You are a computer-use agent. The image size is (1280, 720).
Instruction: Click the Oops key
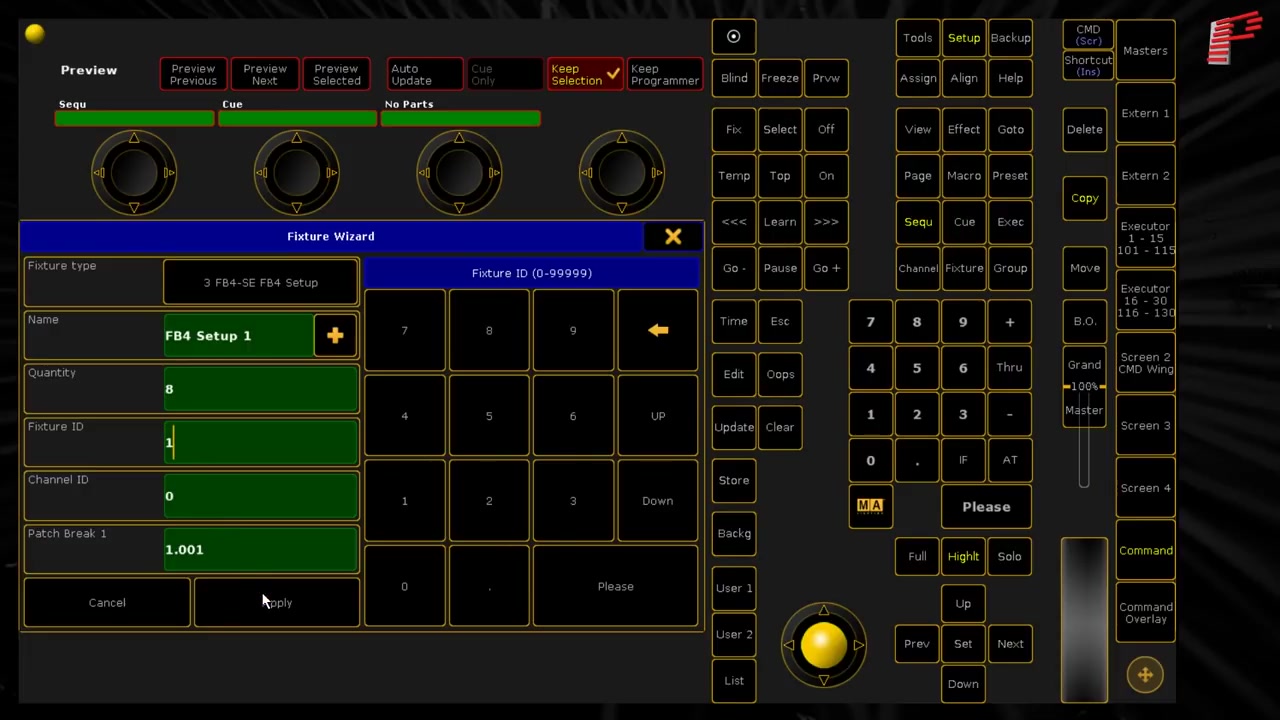coord(780,374)
